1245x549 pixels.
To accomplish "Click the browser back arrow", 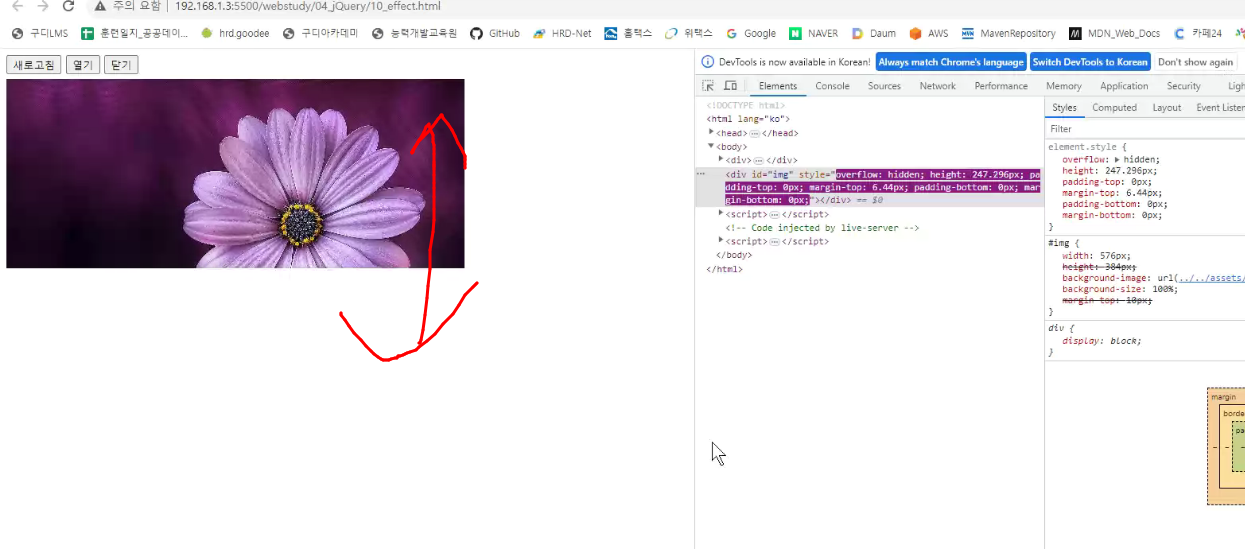I will coord(17,6).
